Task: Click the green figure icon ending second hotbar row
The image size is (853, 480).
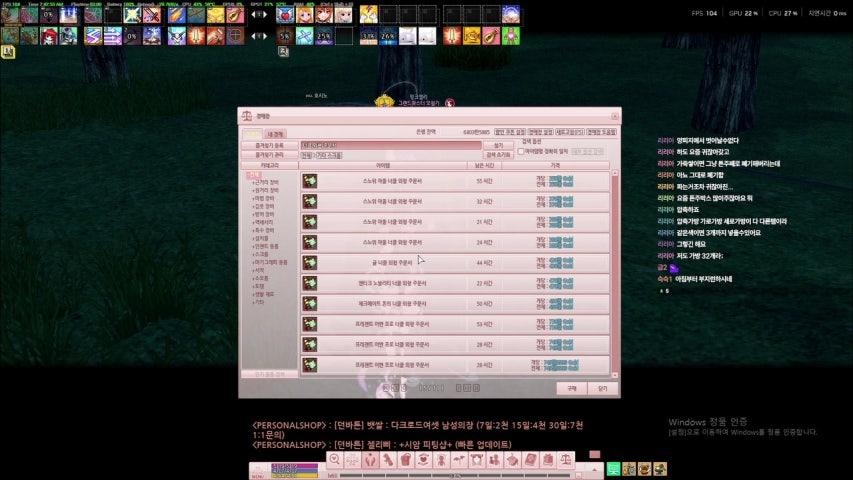Action: [510, 36]
